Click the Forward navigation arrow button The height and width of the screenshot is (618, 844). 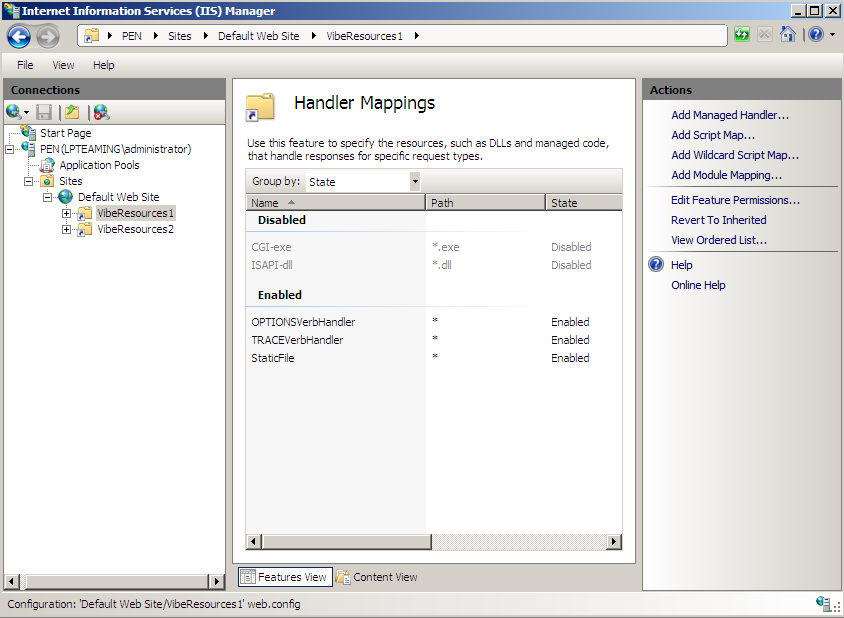click(48, 36)
